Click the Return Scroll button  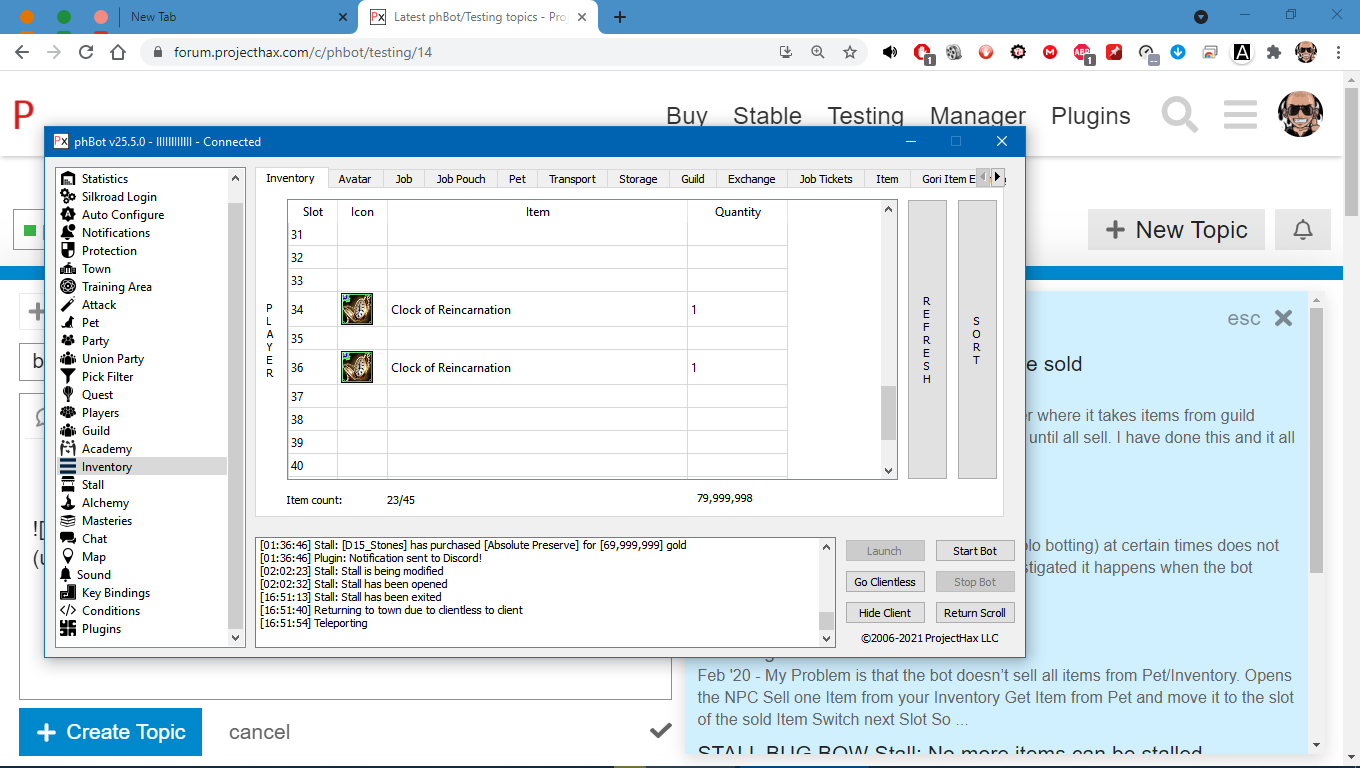(x=974, y=613)
